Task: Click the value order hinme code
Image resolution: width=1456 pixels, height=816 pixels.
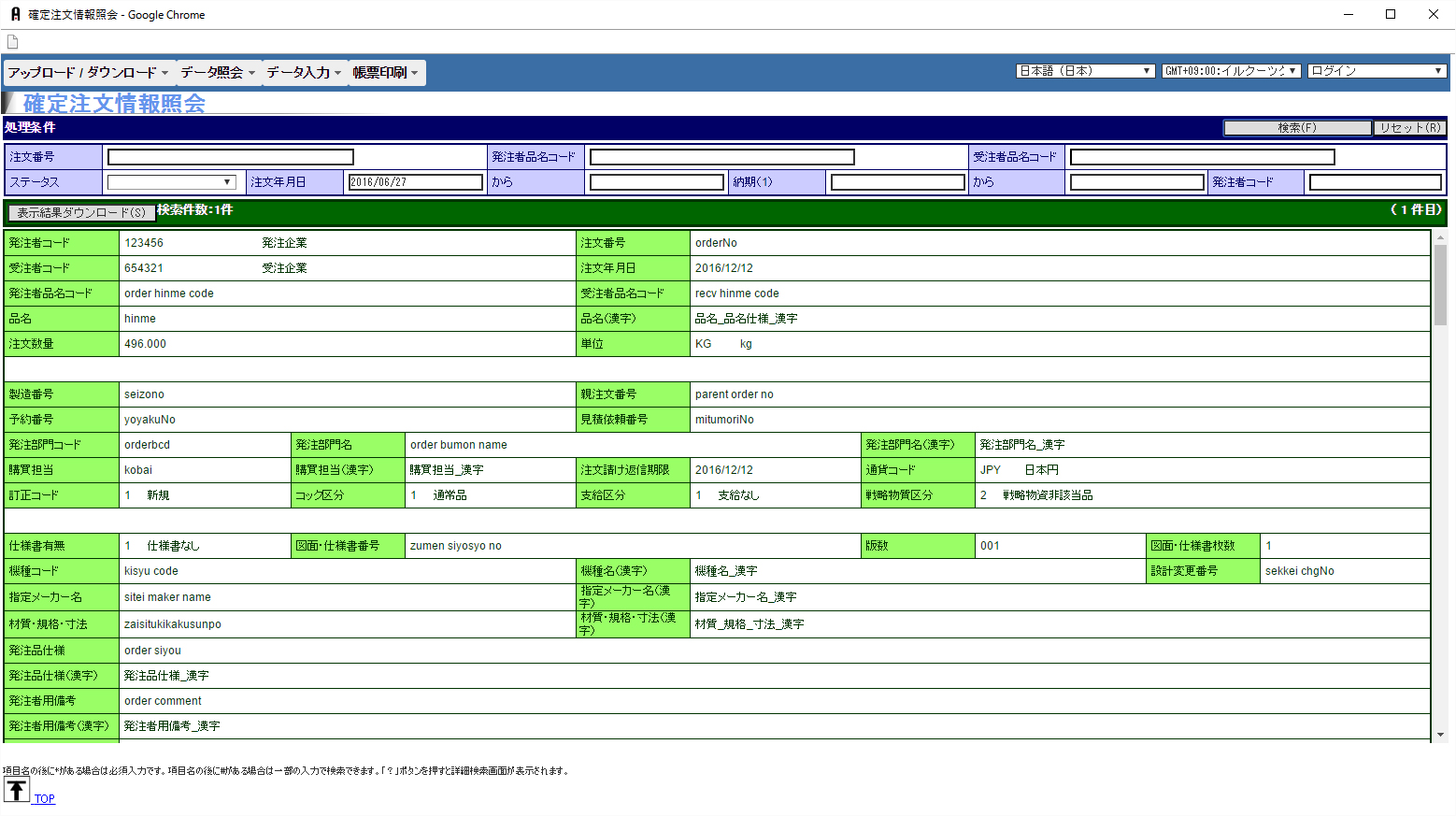Action: 169,293
